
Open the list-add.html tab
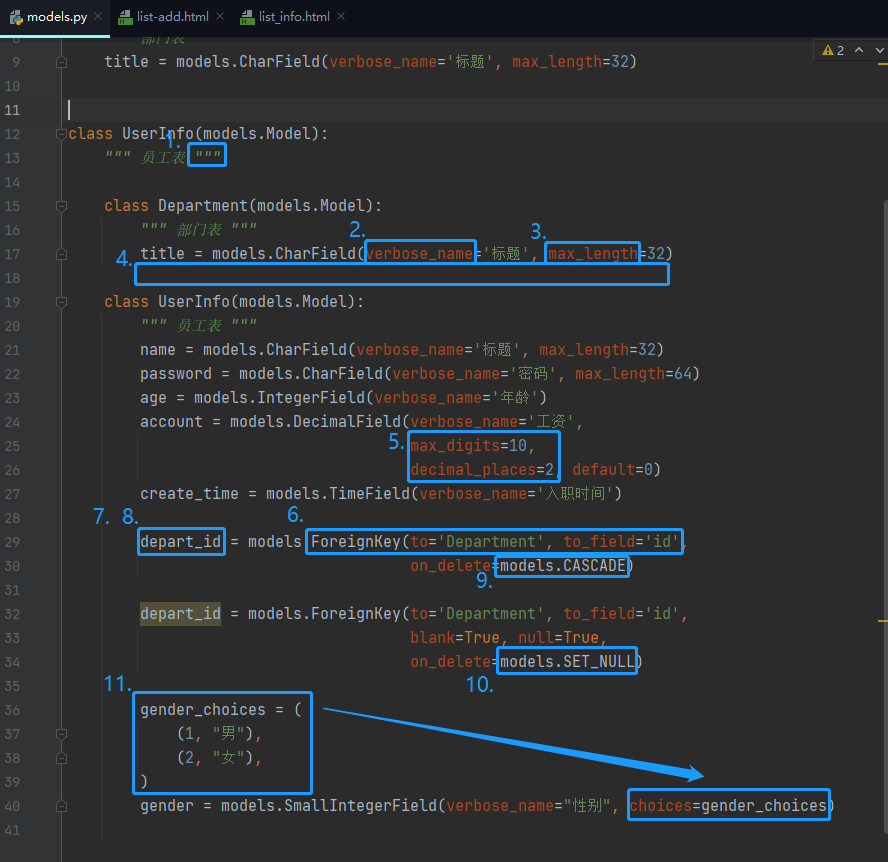click(x=172, y=17)
